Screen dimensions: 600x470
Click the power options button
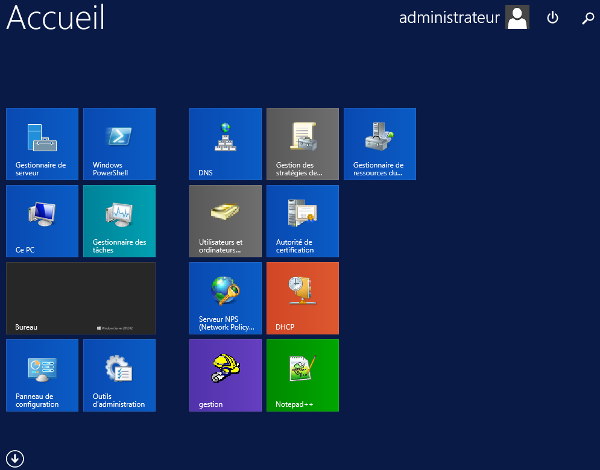553,18
